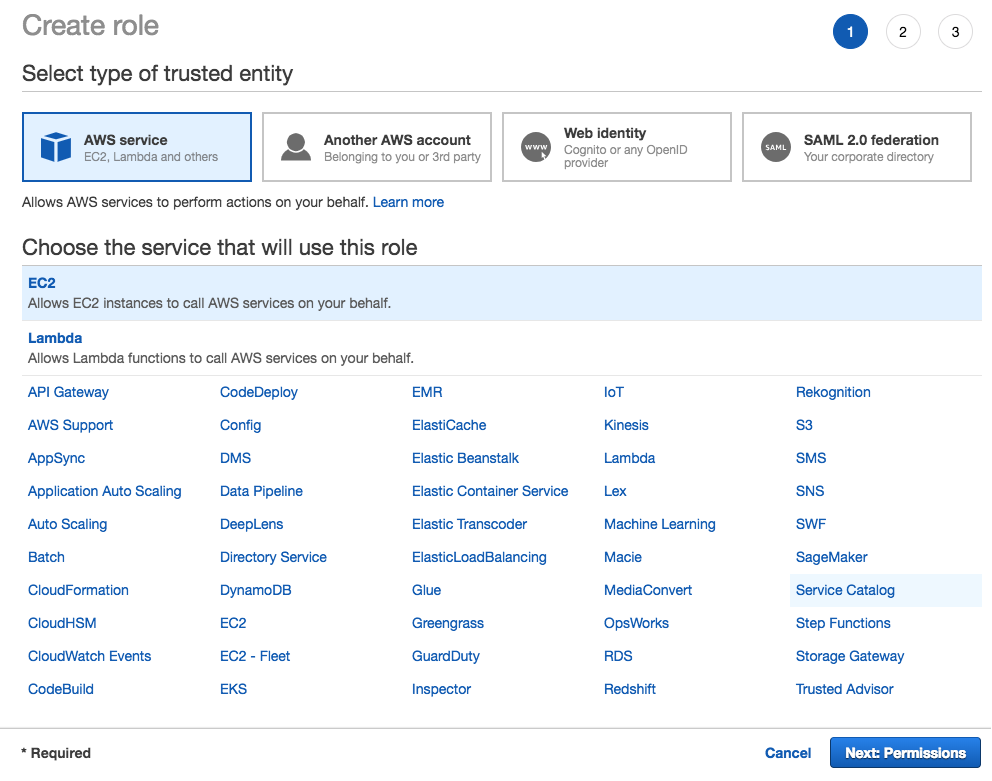Select CodeDeploy service
This screenshot has width=992, height=781.
coord(259,392)
